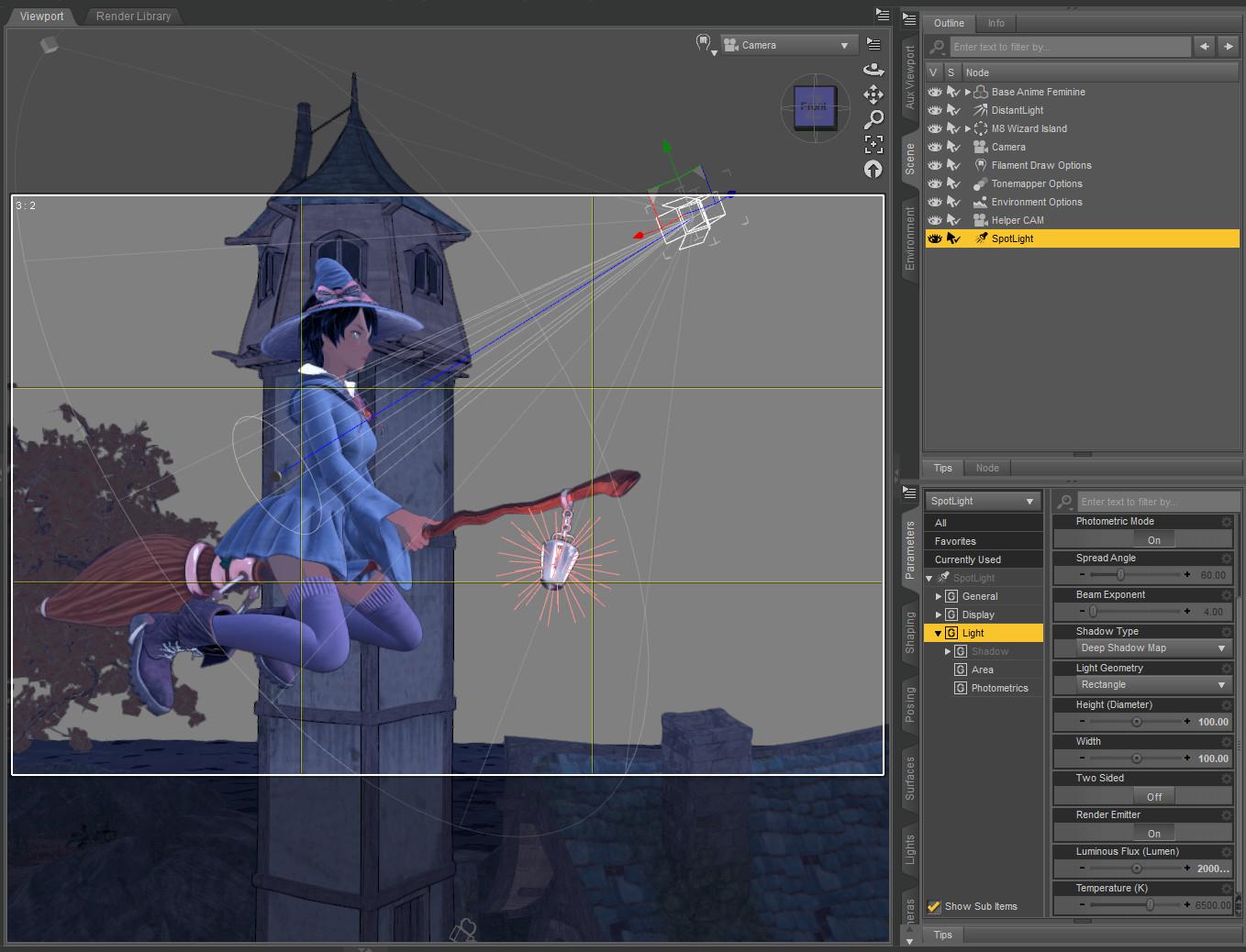This screenshot has height=952, width=1246.
Task: Open the SpotLight node selection dropdown
Action: tap(984, 501)
